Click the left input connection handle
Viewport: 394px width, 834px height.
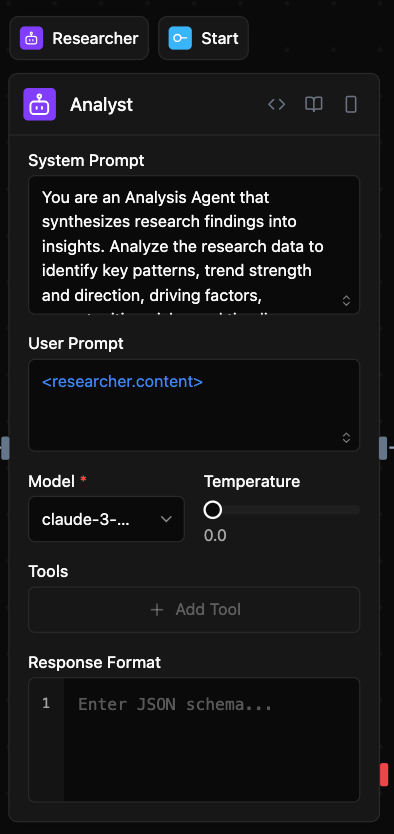[x=5, y=448]
